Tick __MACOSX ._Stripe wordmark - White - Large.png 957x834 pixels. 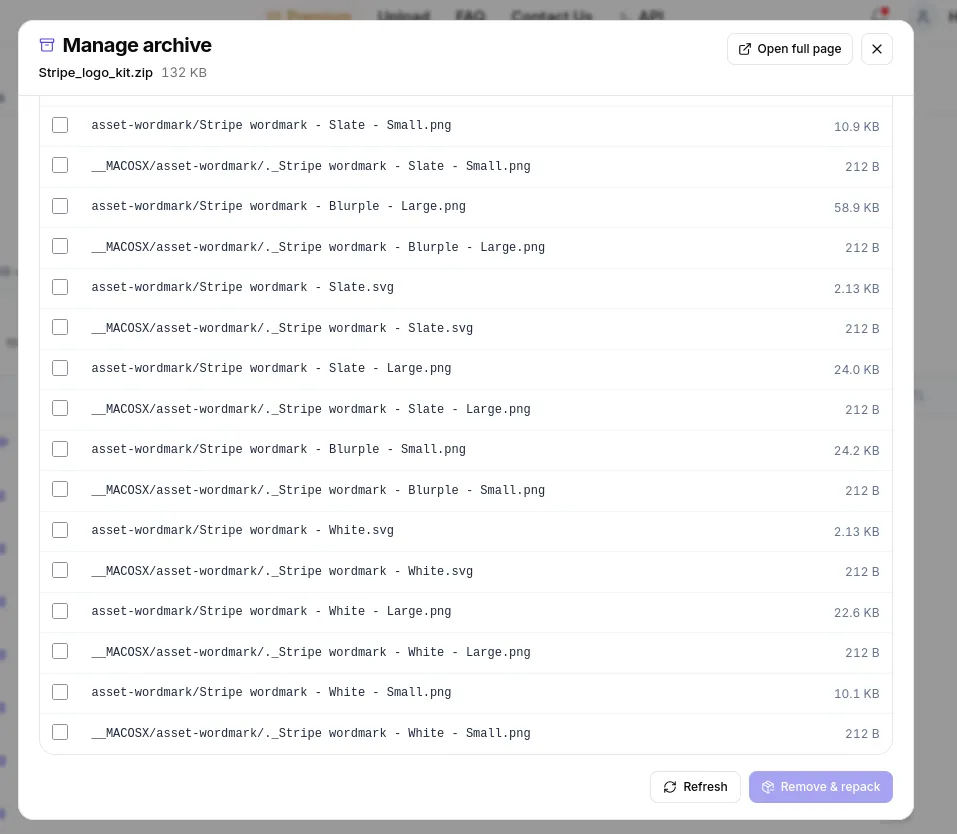pyautogui.click(x=60, y=651)
